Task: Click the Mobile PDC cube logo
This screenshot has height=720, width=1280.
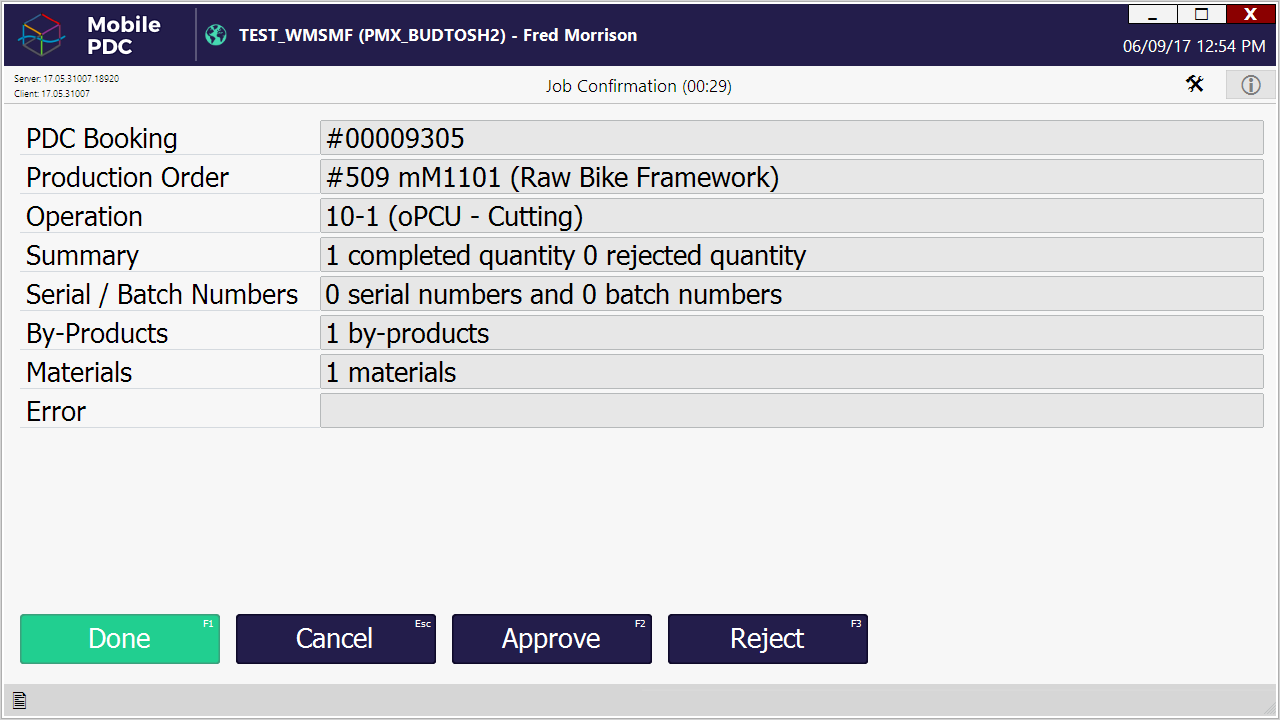Action: [42, 35]
